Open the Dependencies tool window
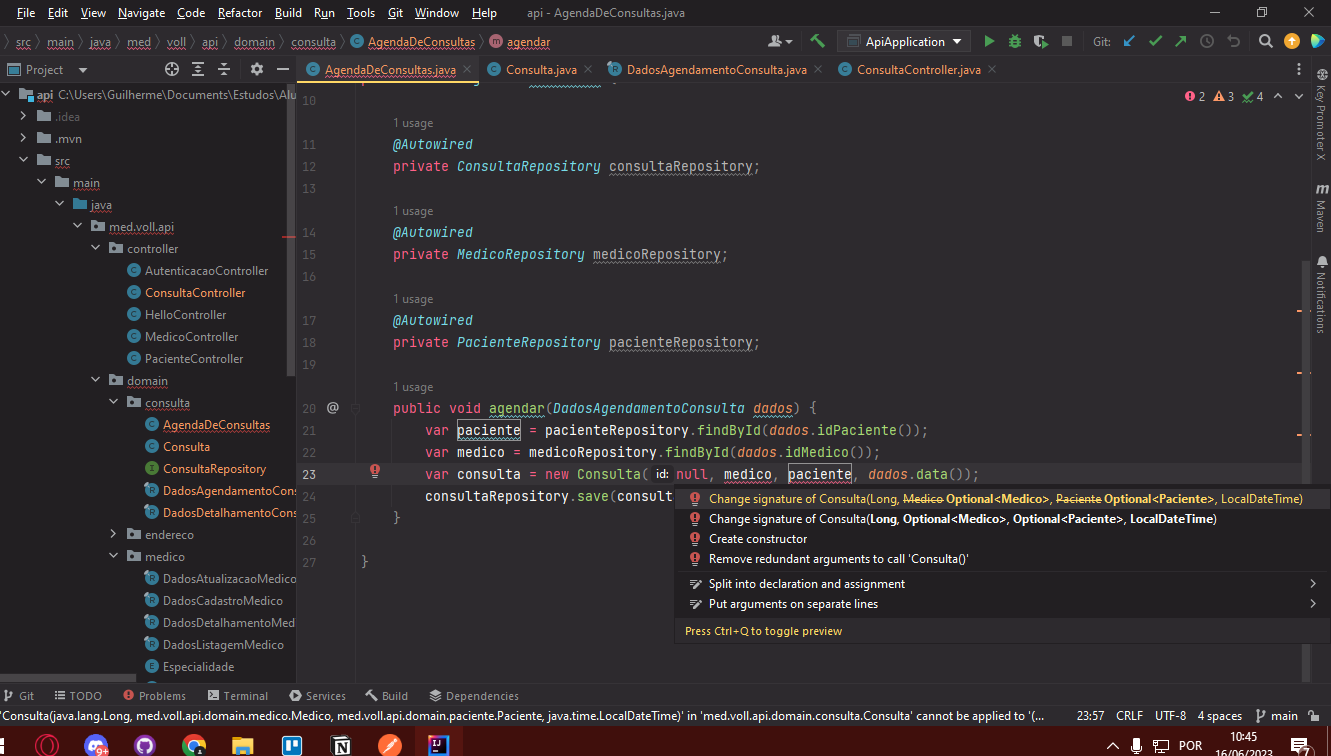1331x756 pixels. click(473, 696)
